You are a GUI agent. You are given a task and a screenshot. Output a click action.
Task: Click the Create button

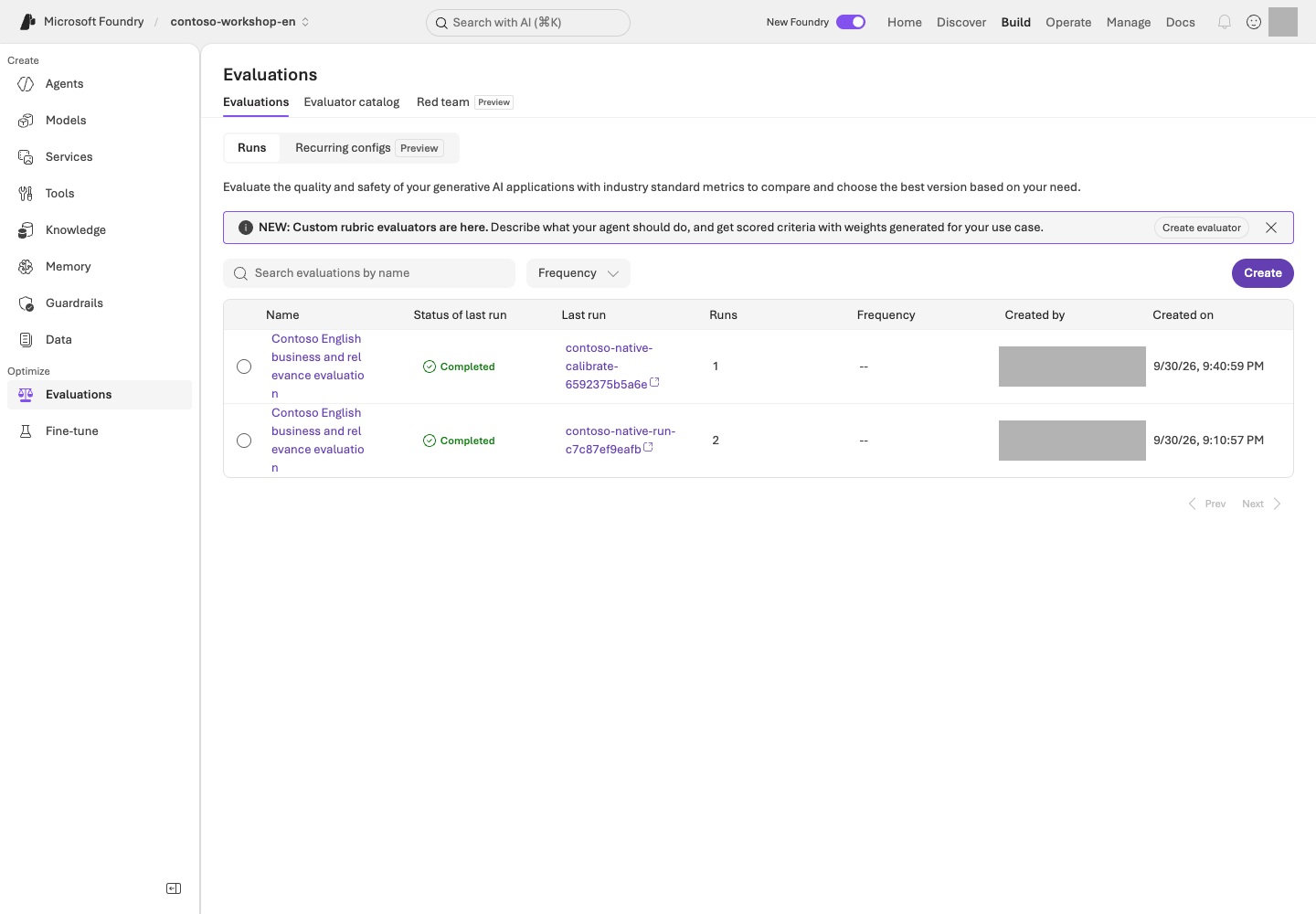pos(1263,273)
